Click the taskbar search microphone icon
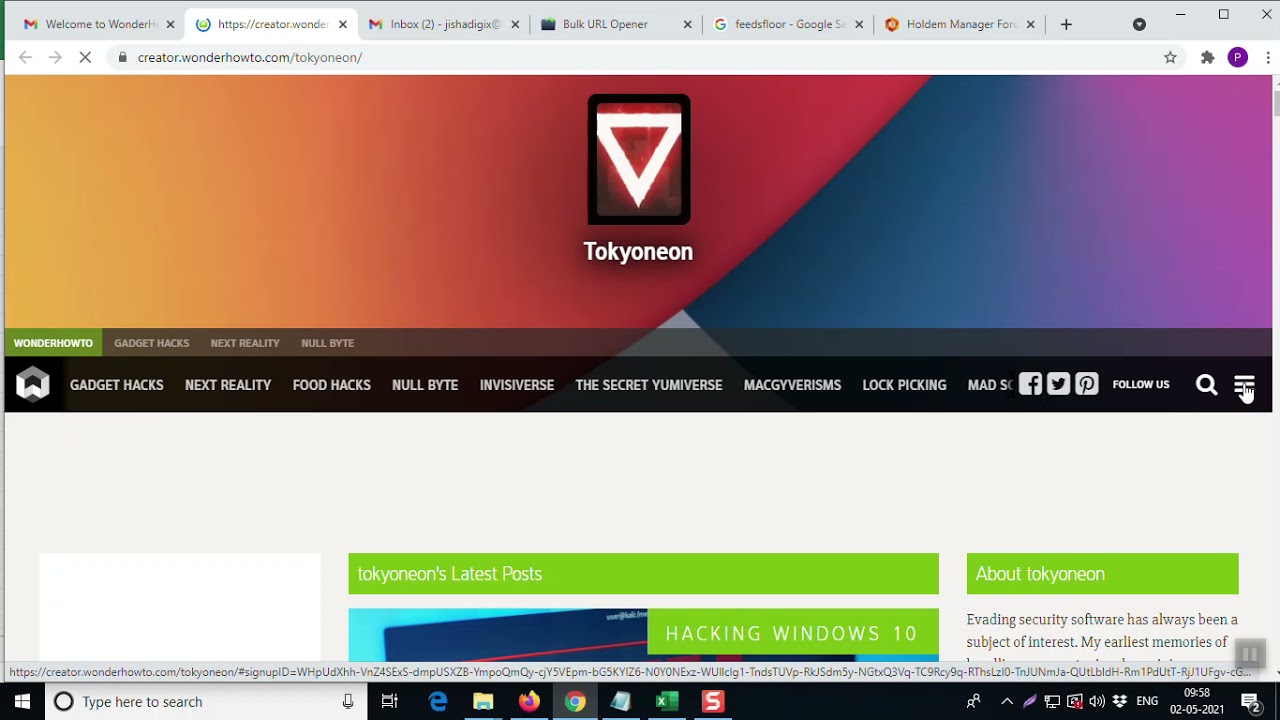This screenshot has width=1280, height=720. click(x=348, y=702)
